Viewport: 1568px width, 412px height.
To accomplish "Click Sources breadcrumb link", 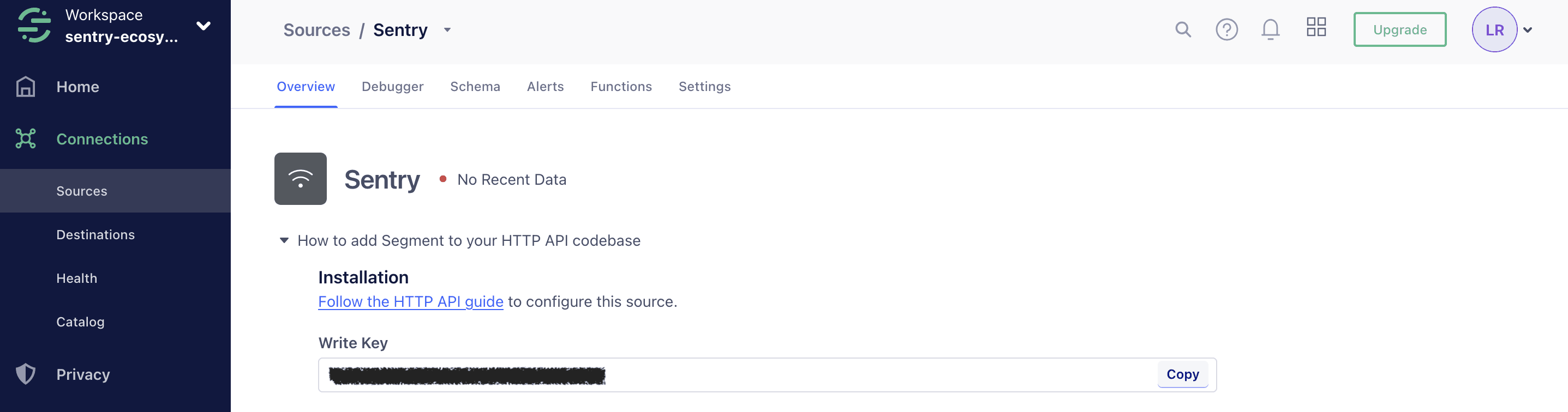I will (x=316, y=30).
